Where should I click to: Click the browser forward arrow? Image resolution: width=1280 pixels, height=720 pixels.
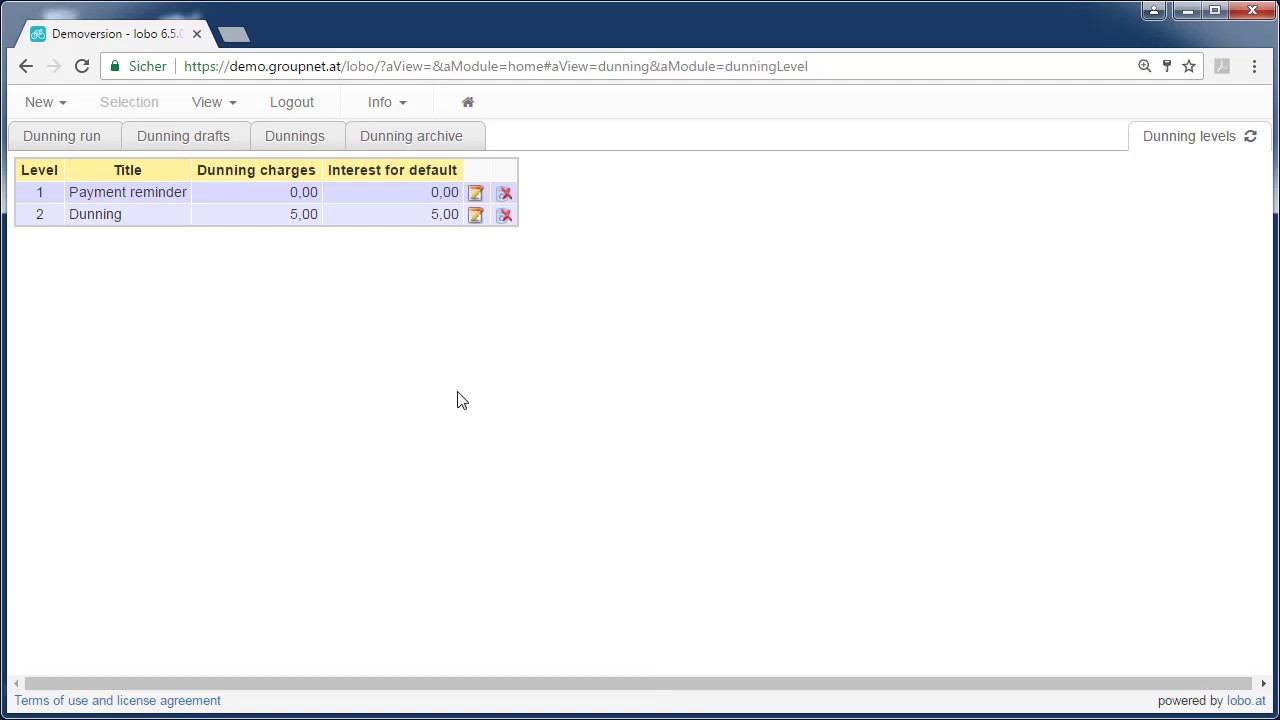[54, 66]
